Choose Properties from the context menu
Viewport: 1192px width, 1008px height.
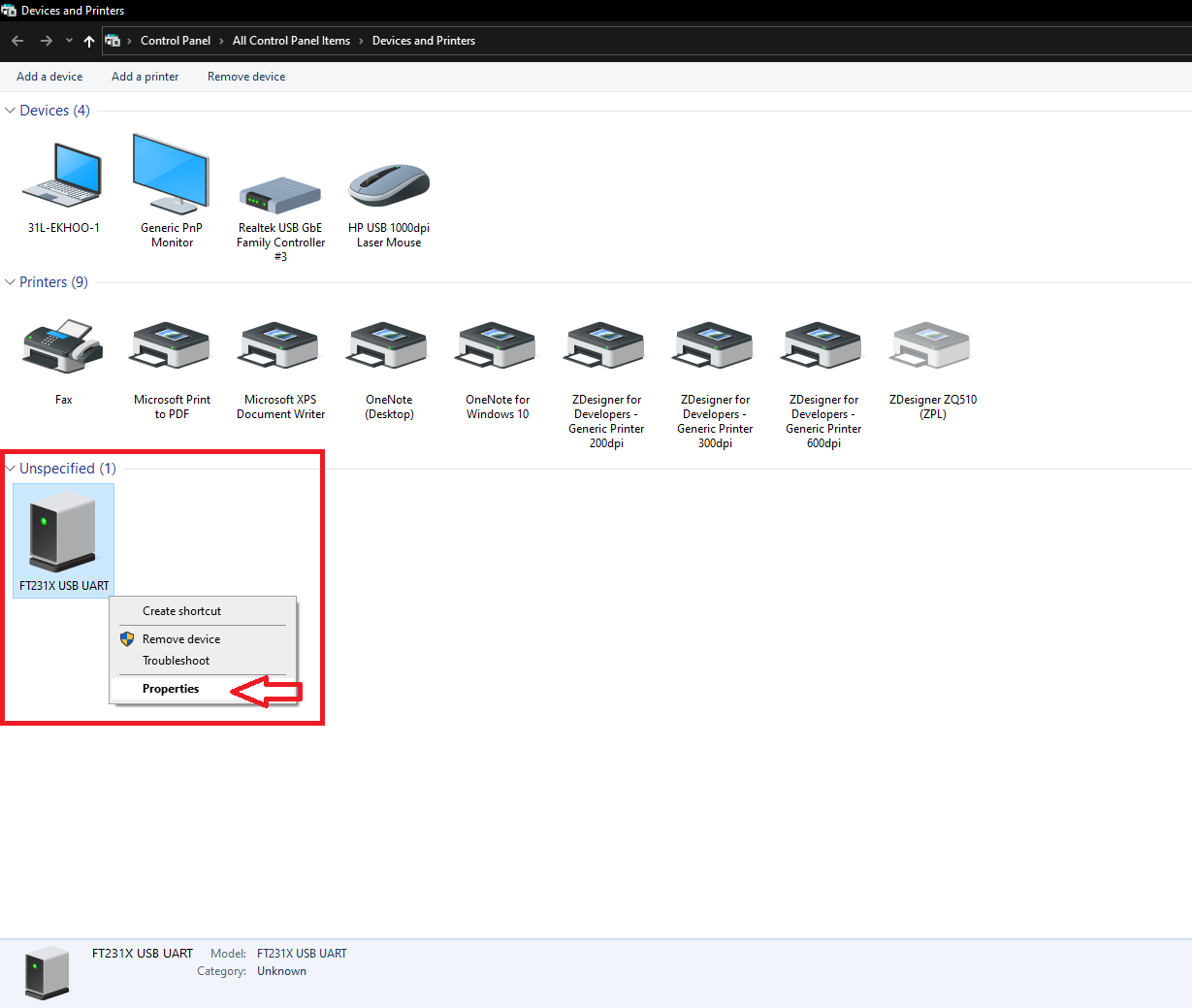171,688
